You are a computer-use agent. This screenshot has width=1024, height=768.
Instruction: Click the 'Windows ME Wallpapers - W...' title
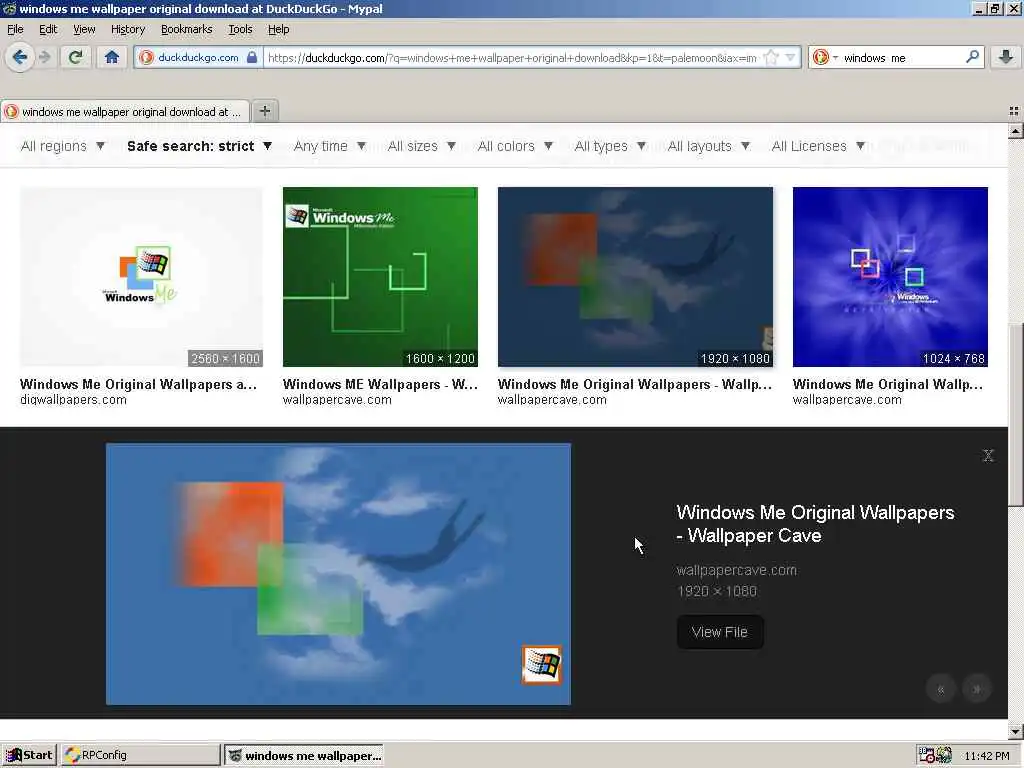click(380, 384)
